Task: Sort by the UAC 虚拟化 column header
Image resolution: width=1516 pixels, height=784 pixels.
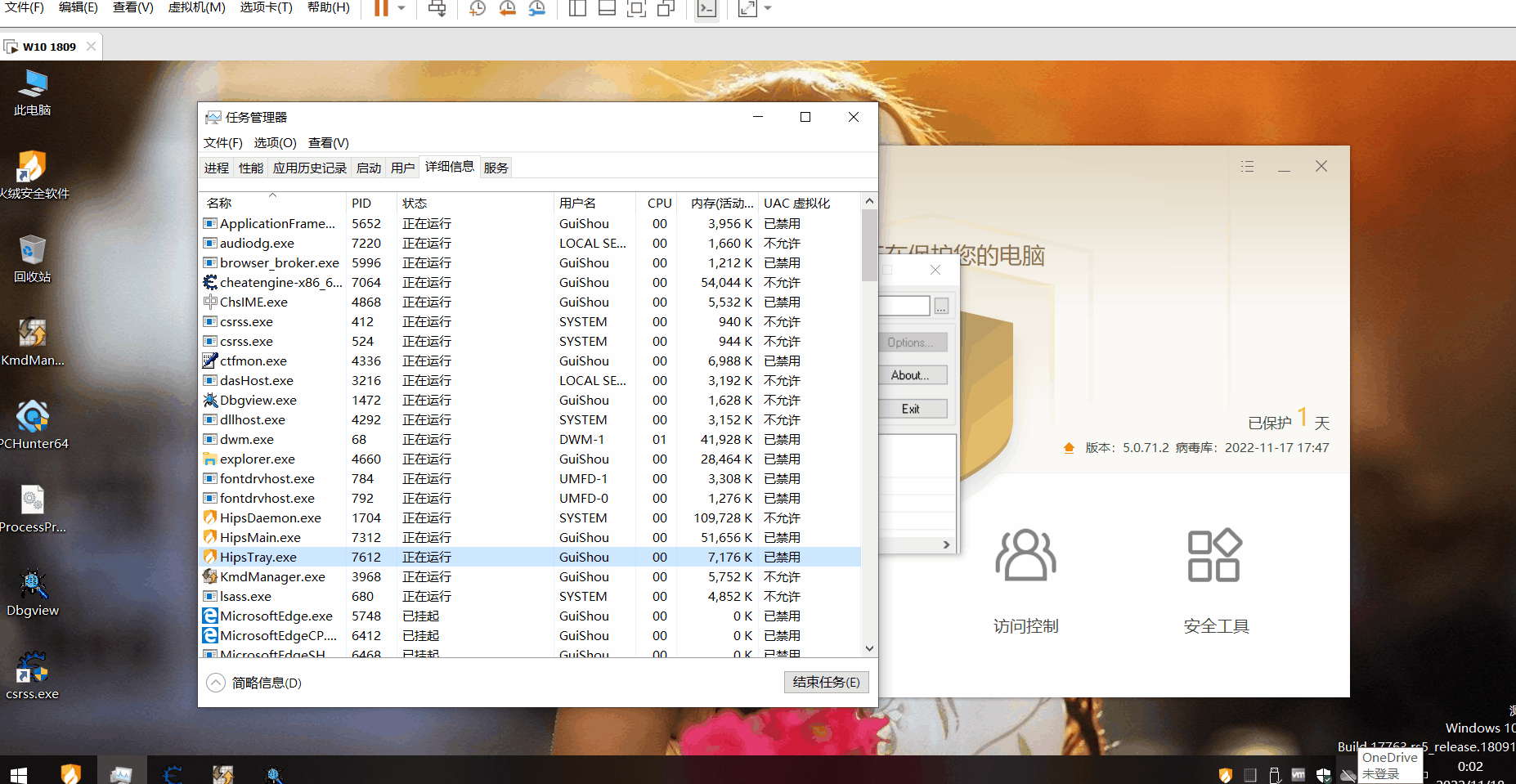Action: point(808,204)
